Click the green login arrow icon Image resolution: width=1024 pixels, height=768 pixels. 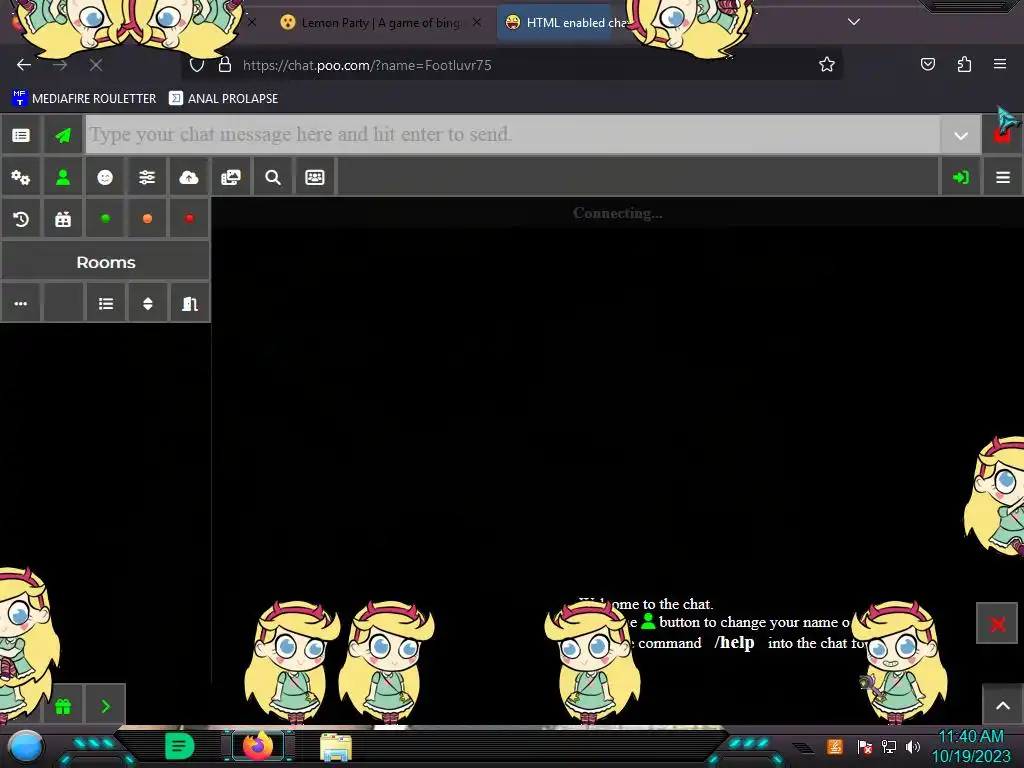[961, 177]
